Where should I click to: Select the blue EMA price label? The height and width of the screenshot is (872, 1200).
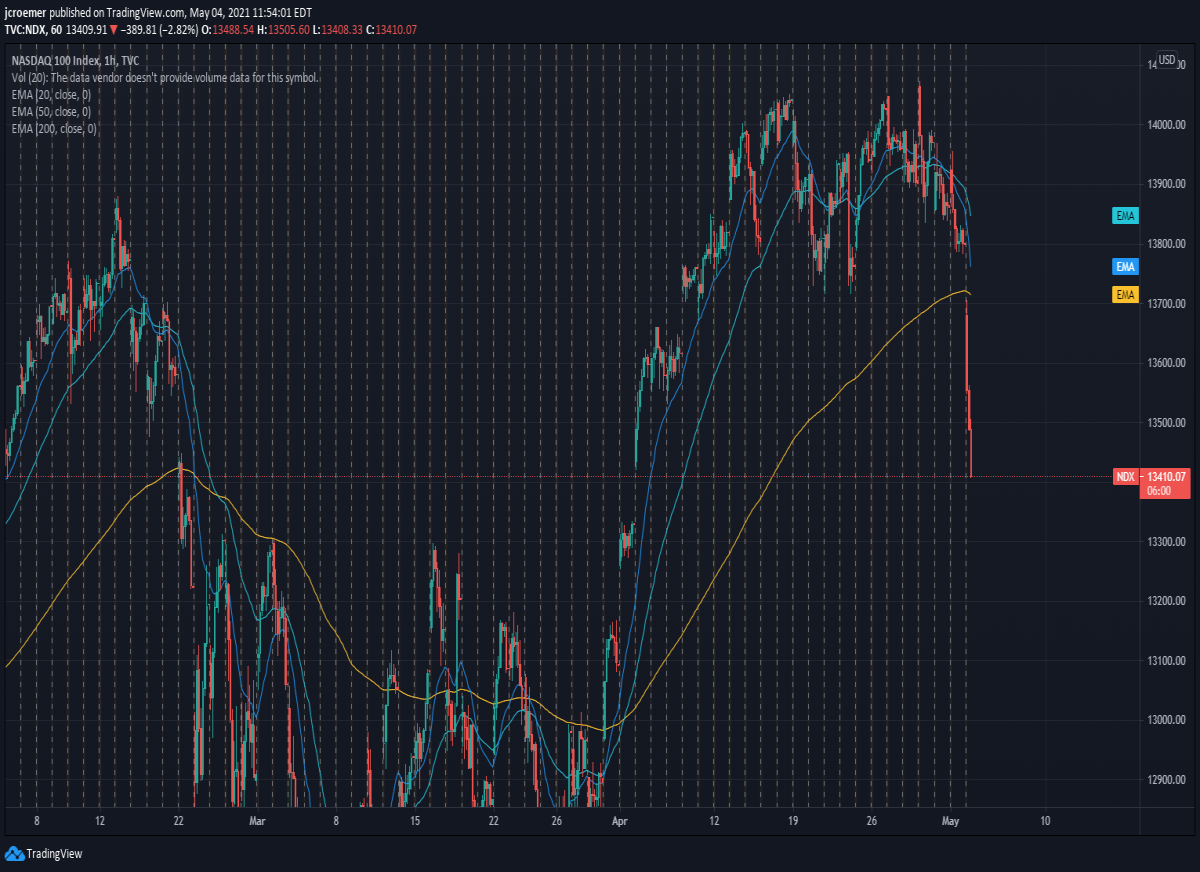pyautogui.click(x=1126, y=267)
